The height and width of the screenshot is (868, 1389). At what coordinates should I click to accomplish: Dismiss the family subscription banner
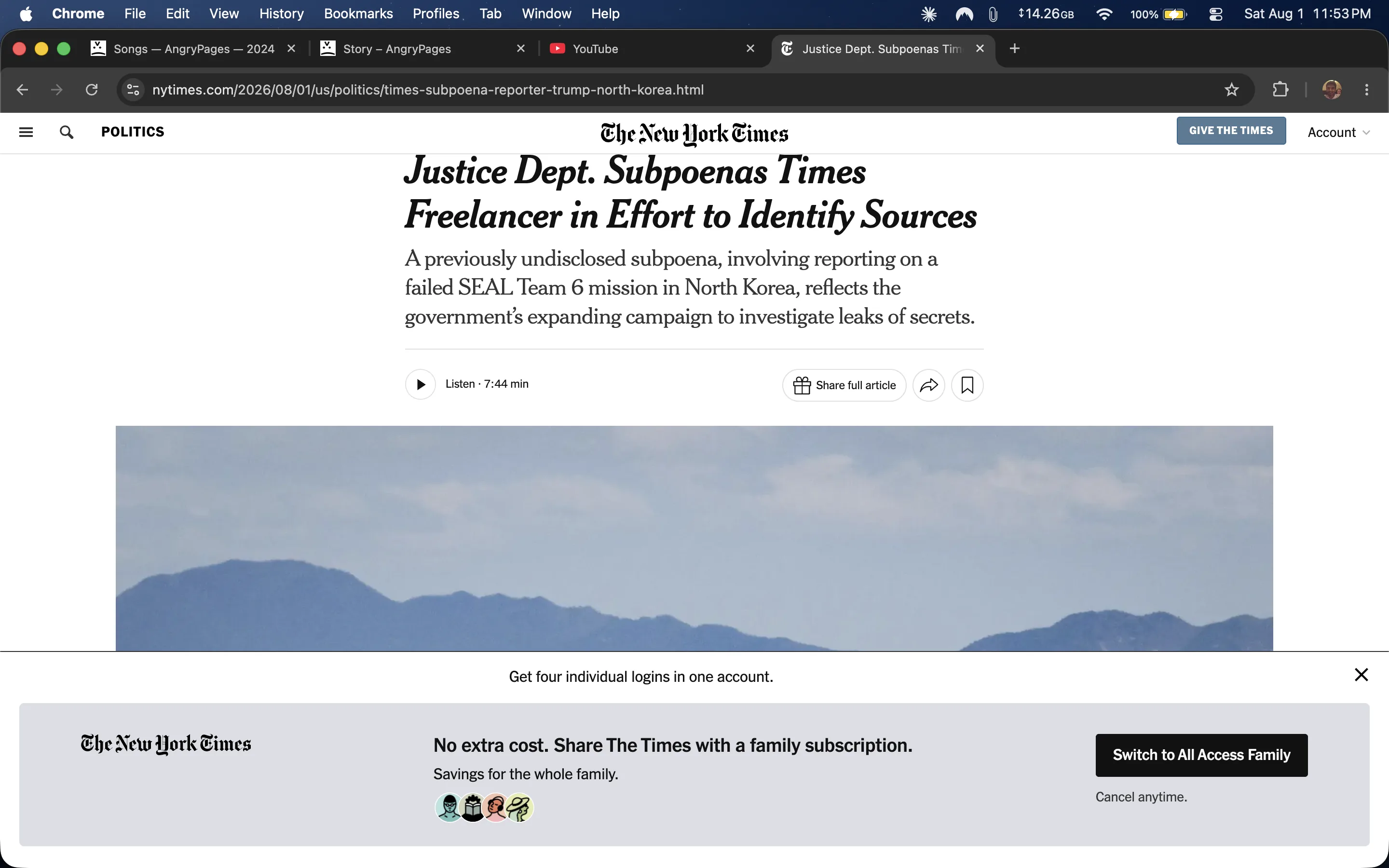pos(1361,675)
